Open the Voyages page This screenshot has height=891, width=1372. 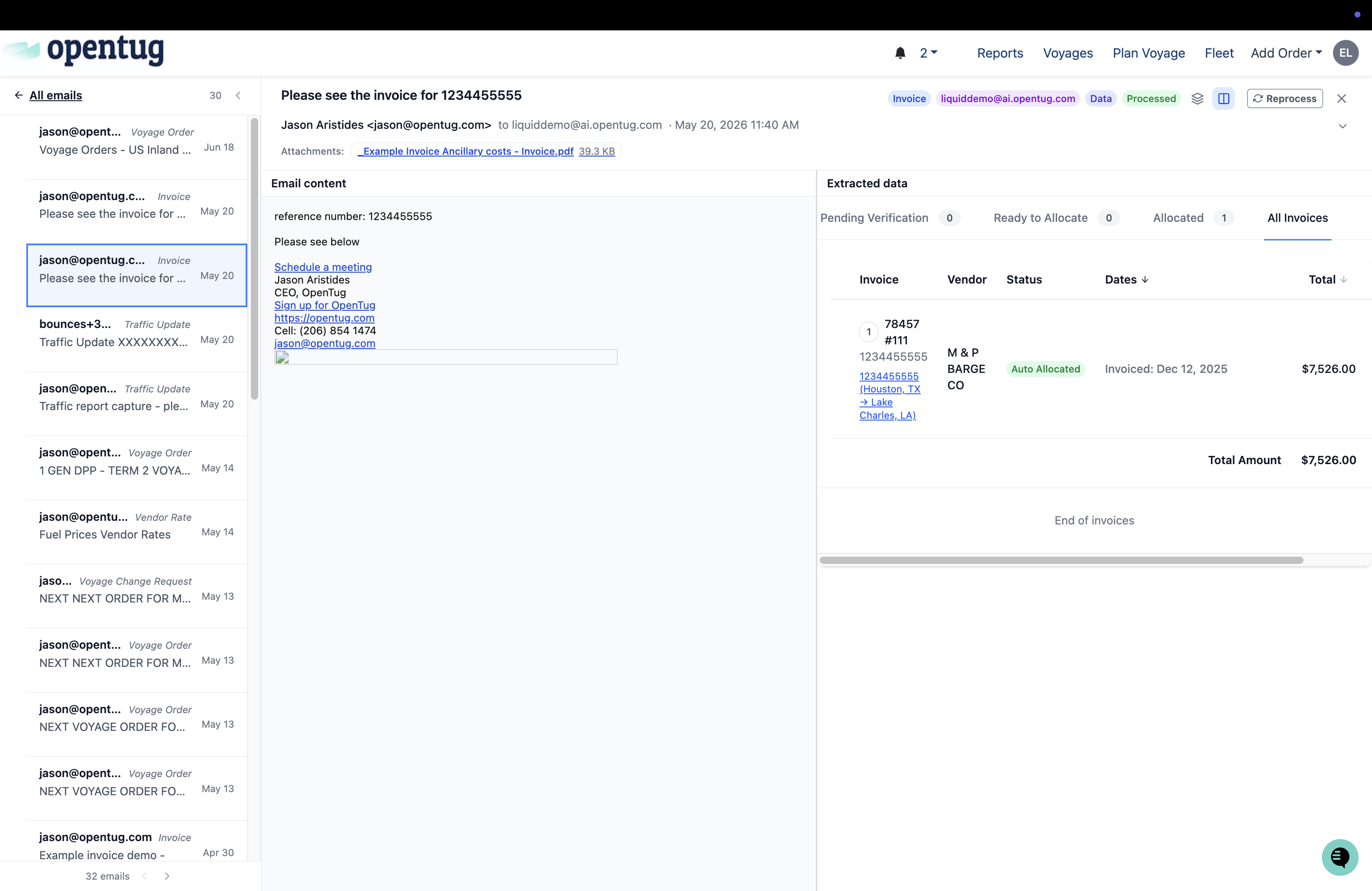[1068, 53]
